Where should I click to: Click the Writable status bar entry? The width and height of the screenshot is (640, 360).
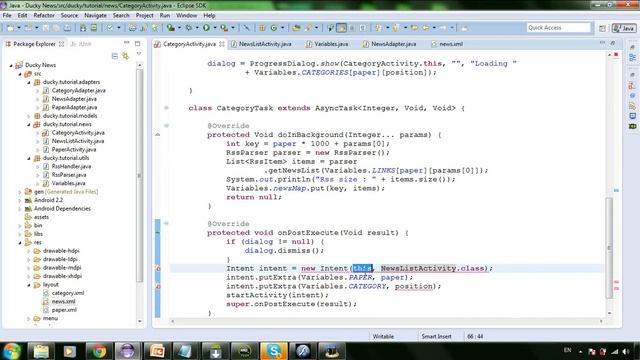tap(383, 337)
